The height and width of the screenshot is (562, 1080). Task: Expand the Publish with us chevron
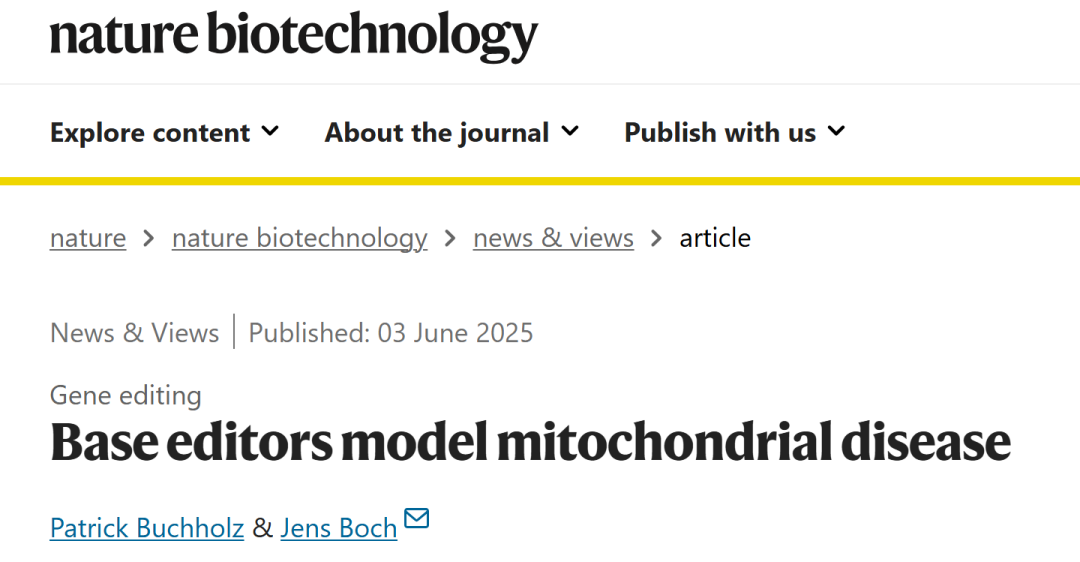(836, 131)
